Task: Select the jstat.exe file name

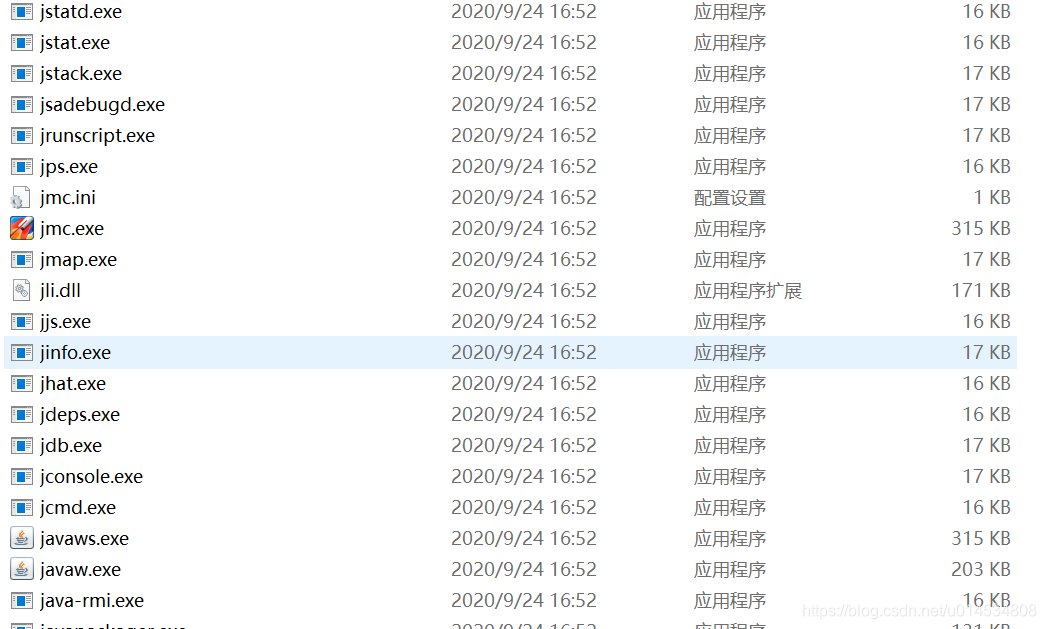Action: [75, 43]
